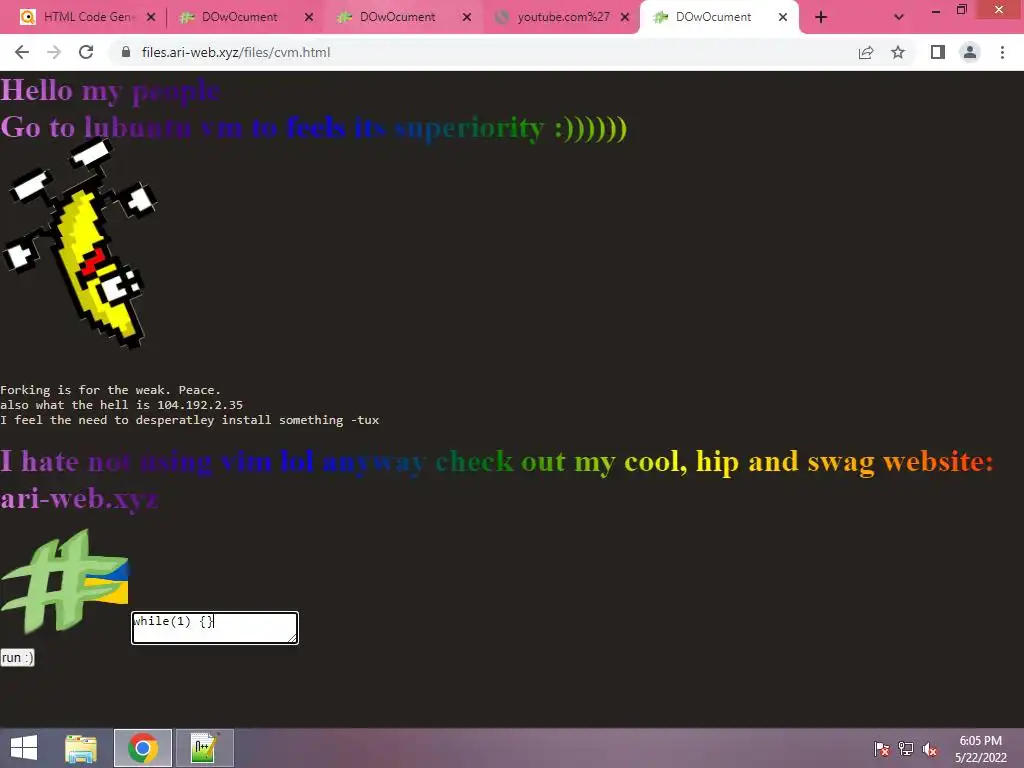Screen dimensions: 1024x768
Task: Click the 'install something -tux' line
Action: click(189, 420)
